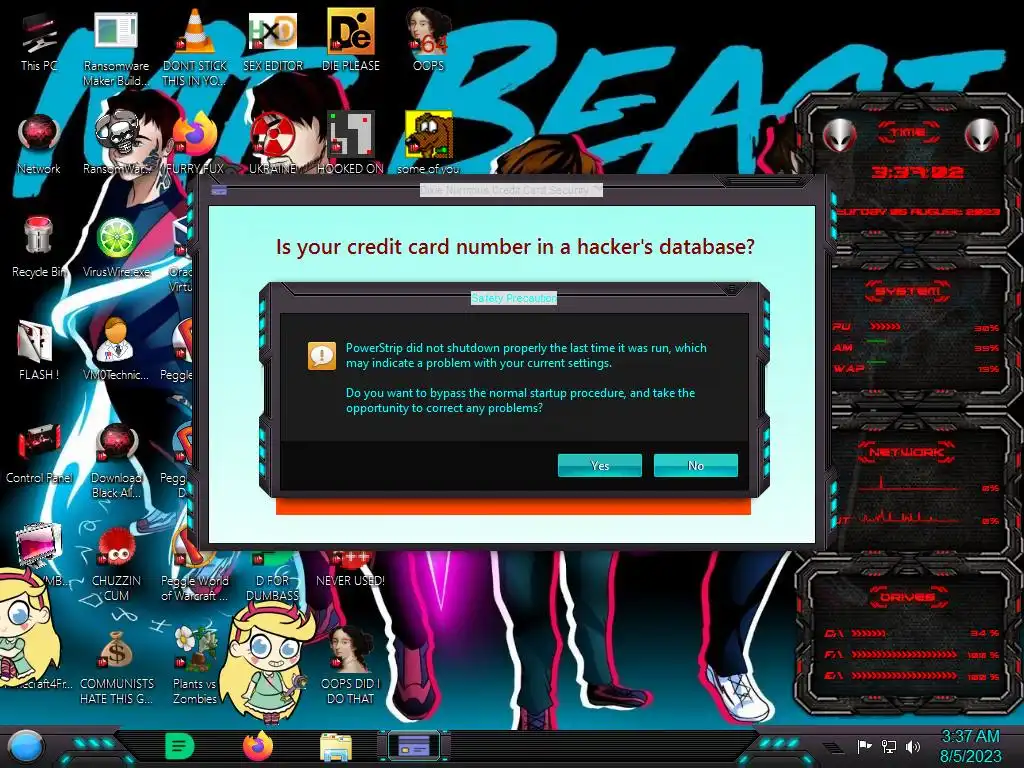
Task: Select the skull RansomWar icon
Action: (x=116, y=144)
